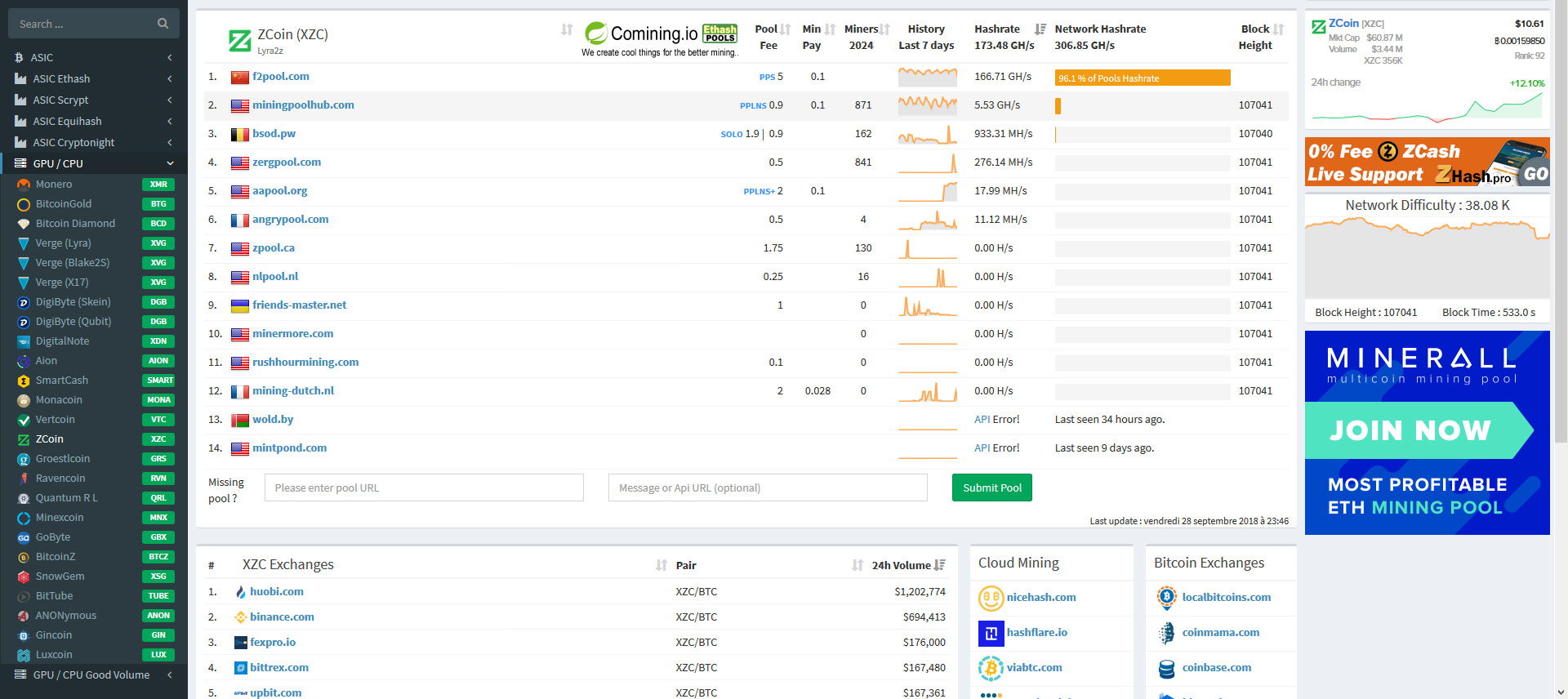The height and width of the screenshot is (699, 1568).
Task: Click the Aion coin icon
Action: (24, 361)
